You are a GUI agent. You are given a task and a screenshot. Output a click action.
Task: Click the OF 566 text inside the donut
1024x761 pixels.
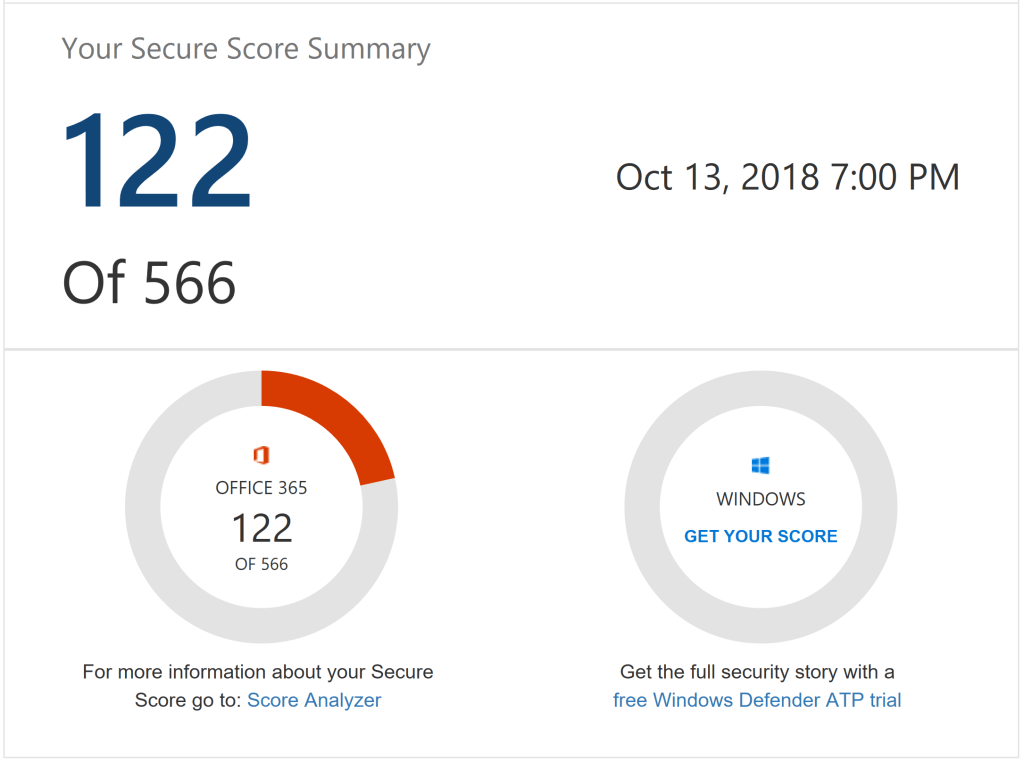(262, 562)
